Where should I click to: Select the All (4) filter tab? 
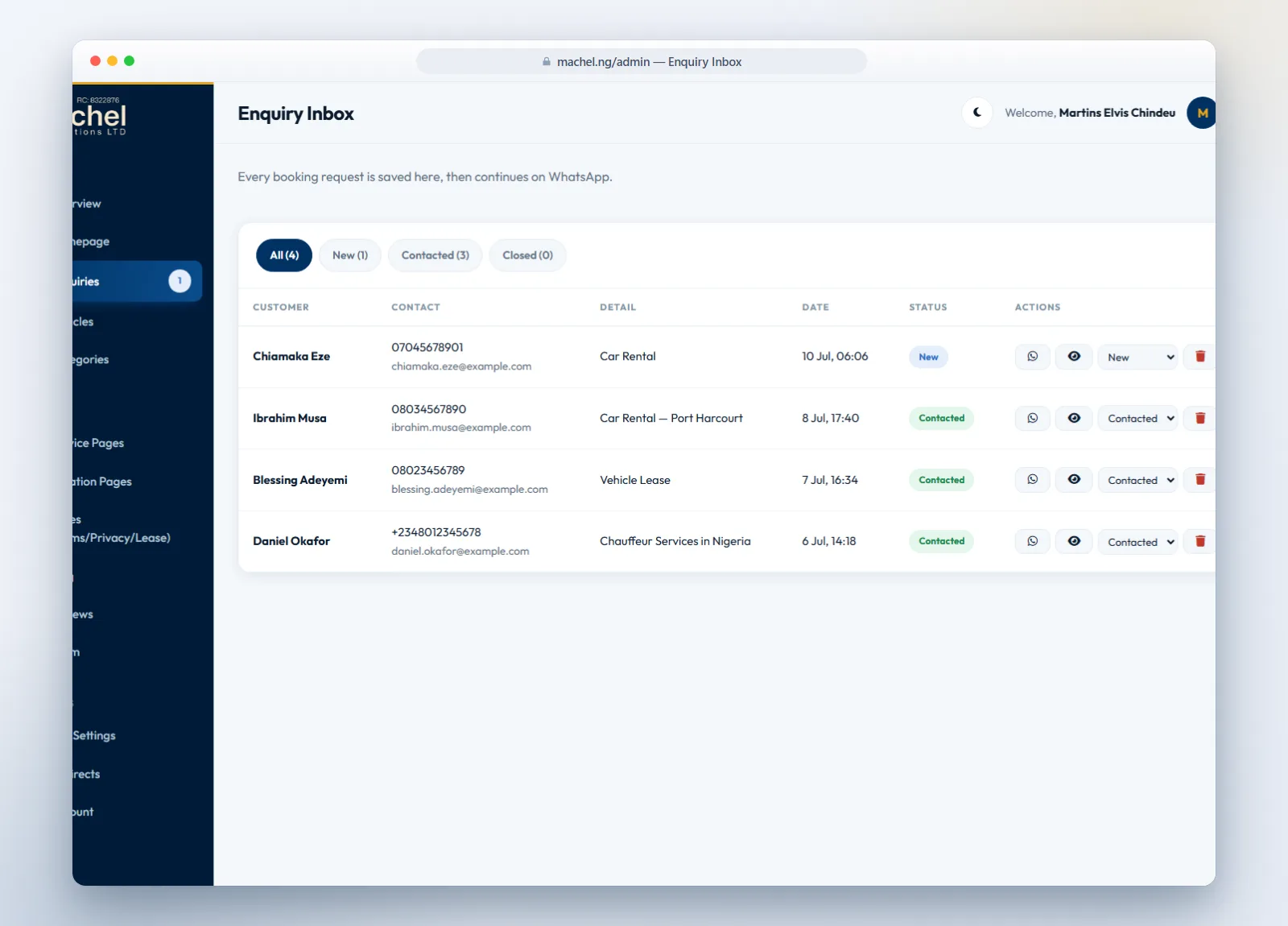(x=284, y=255)
